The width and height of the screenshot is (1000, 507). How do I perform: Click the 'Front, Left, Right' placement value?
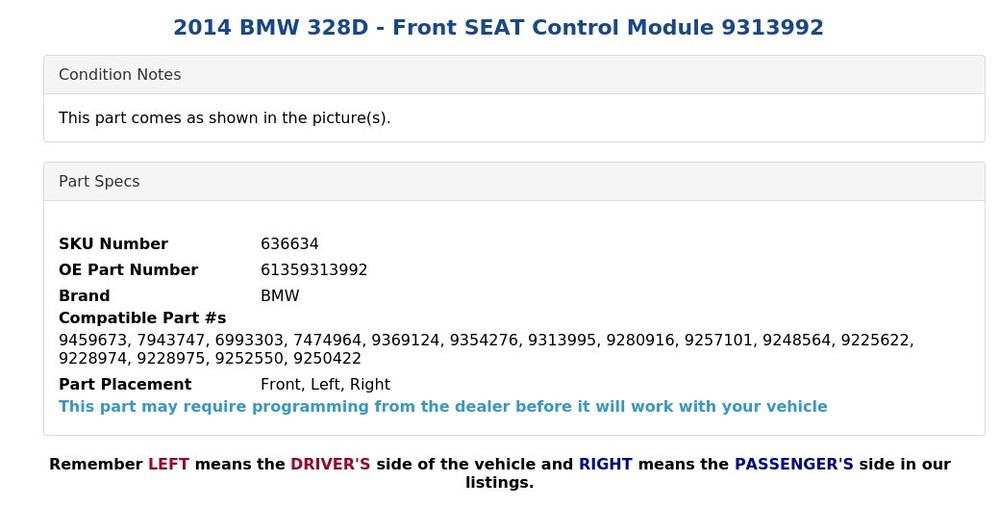pos(325,384)
